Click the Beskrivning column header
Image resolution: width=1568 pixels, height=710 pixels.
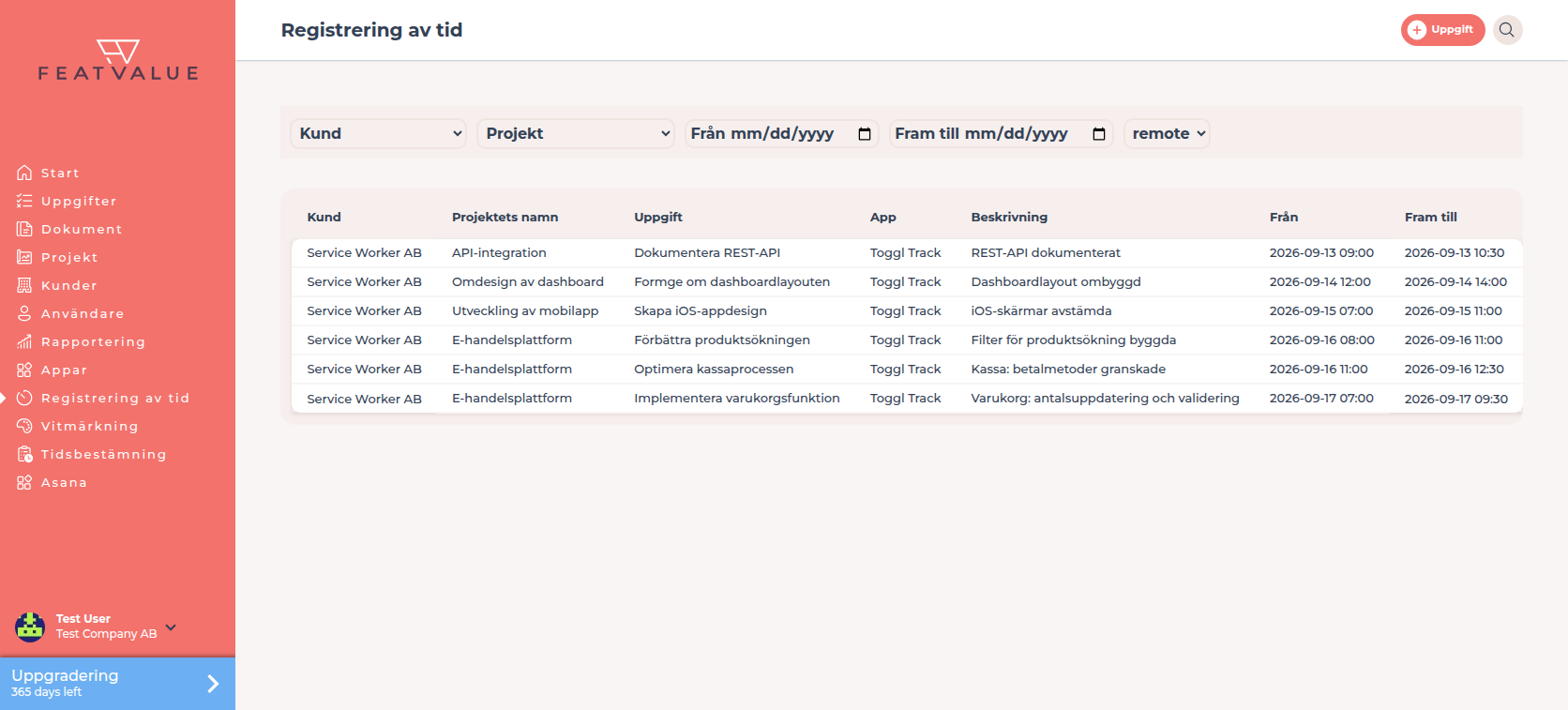pos(1009,217)
